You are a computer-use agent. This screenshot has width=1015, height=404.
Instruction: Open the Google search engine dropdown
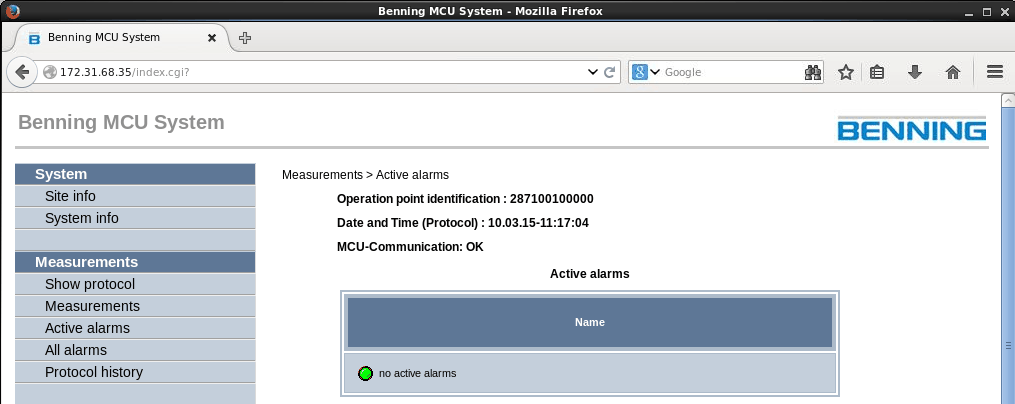click(x=647, y=72)
